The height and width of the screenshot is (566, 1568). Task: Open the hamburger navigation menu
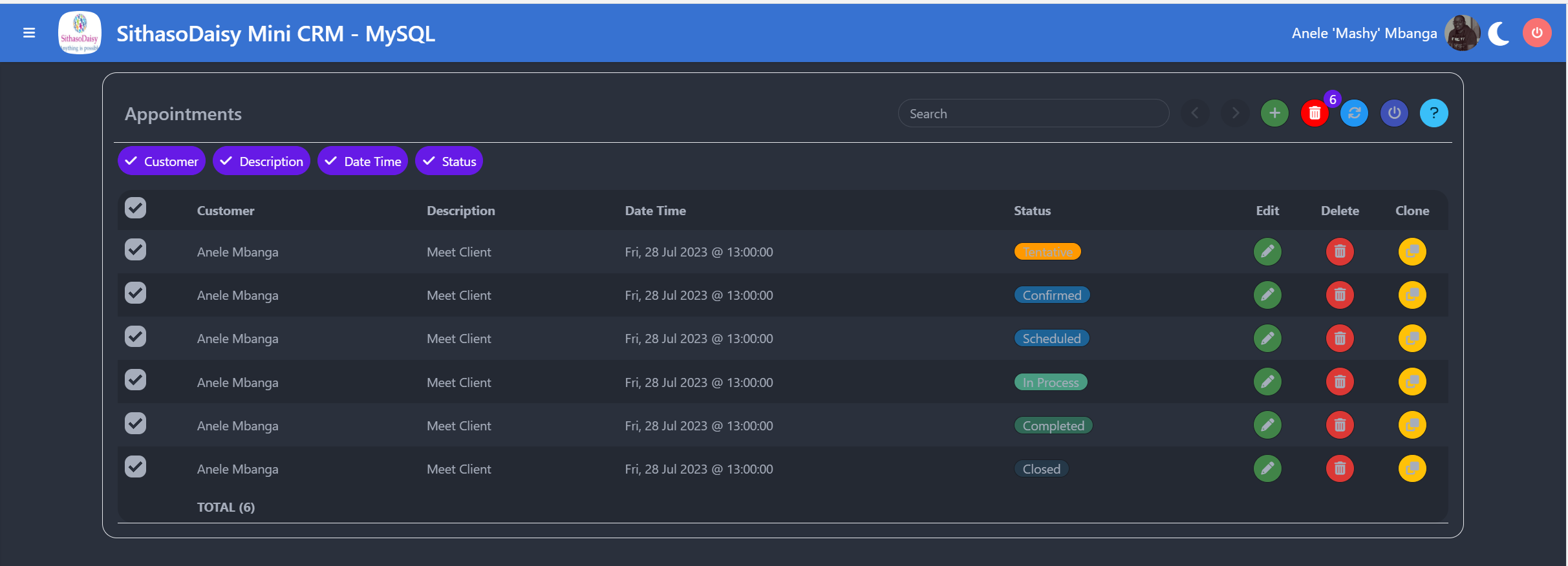pos(29,33)
